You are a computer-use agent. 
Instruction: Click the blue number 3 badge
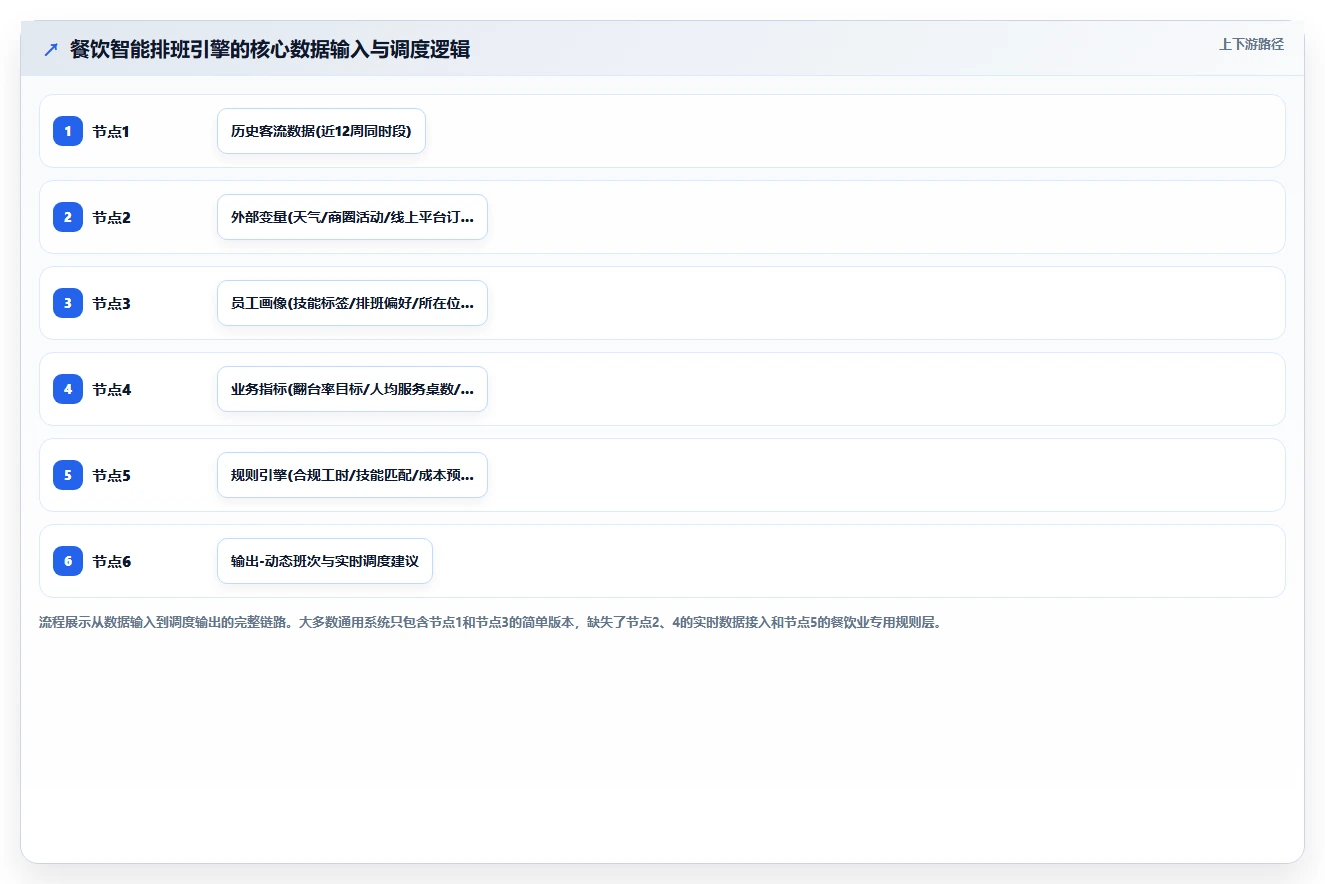coord(68,303)
